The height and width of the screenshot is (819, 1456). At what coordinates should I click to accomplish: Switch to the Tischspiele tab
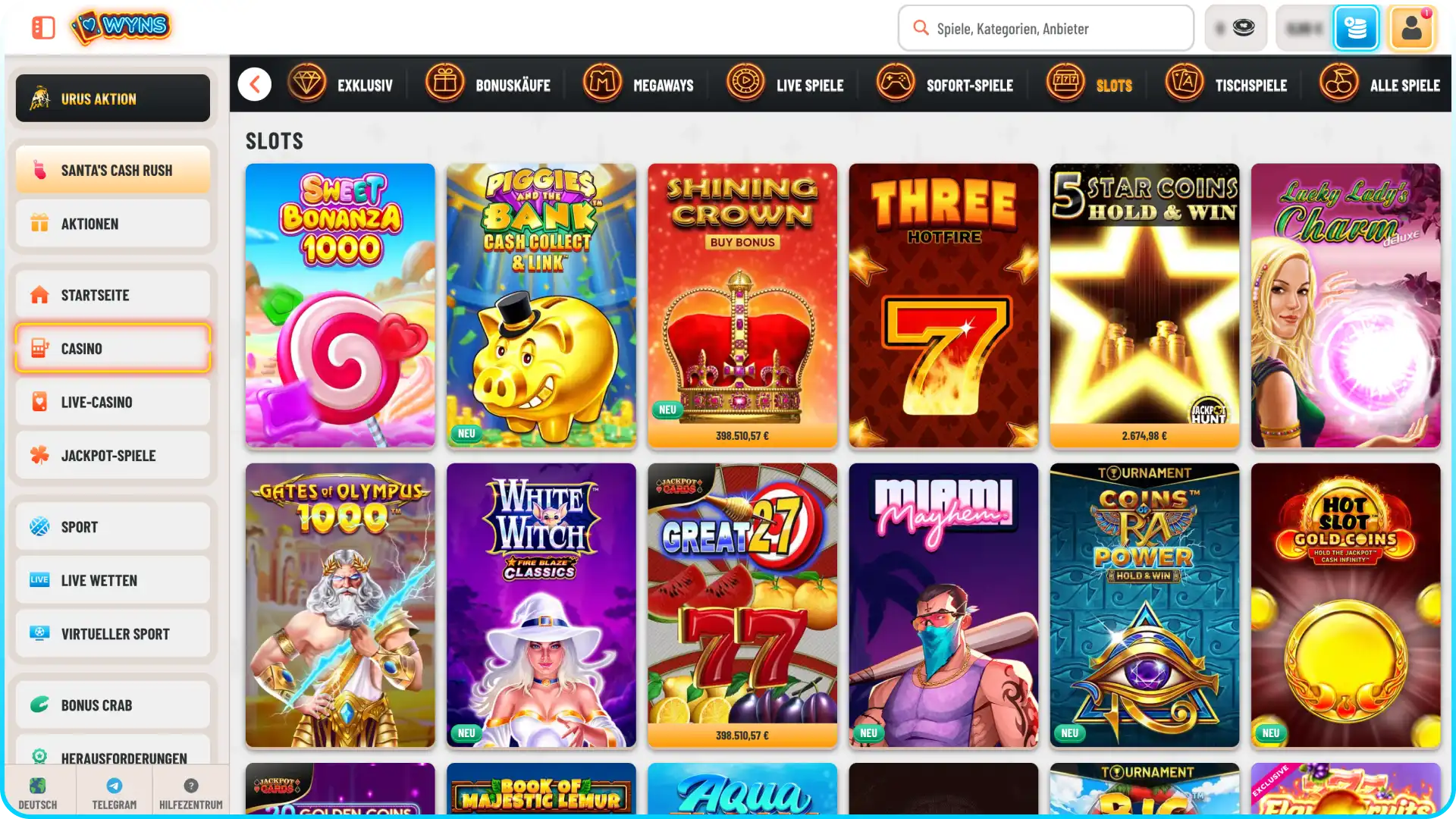click(1226, 84)
